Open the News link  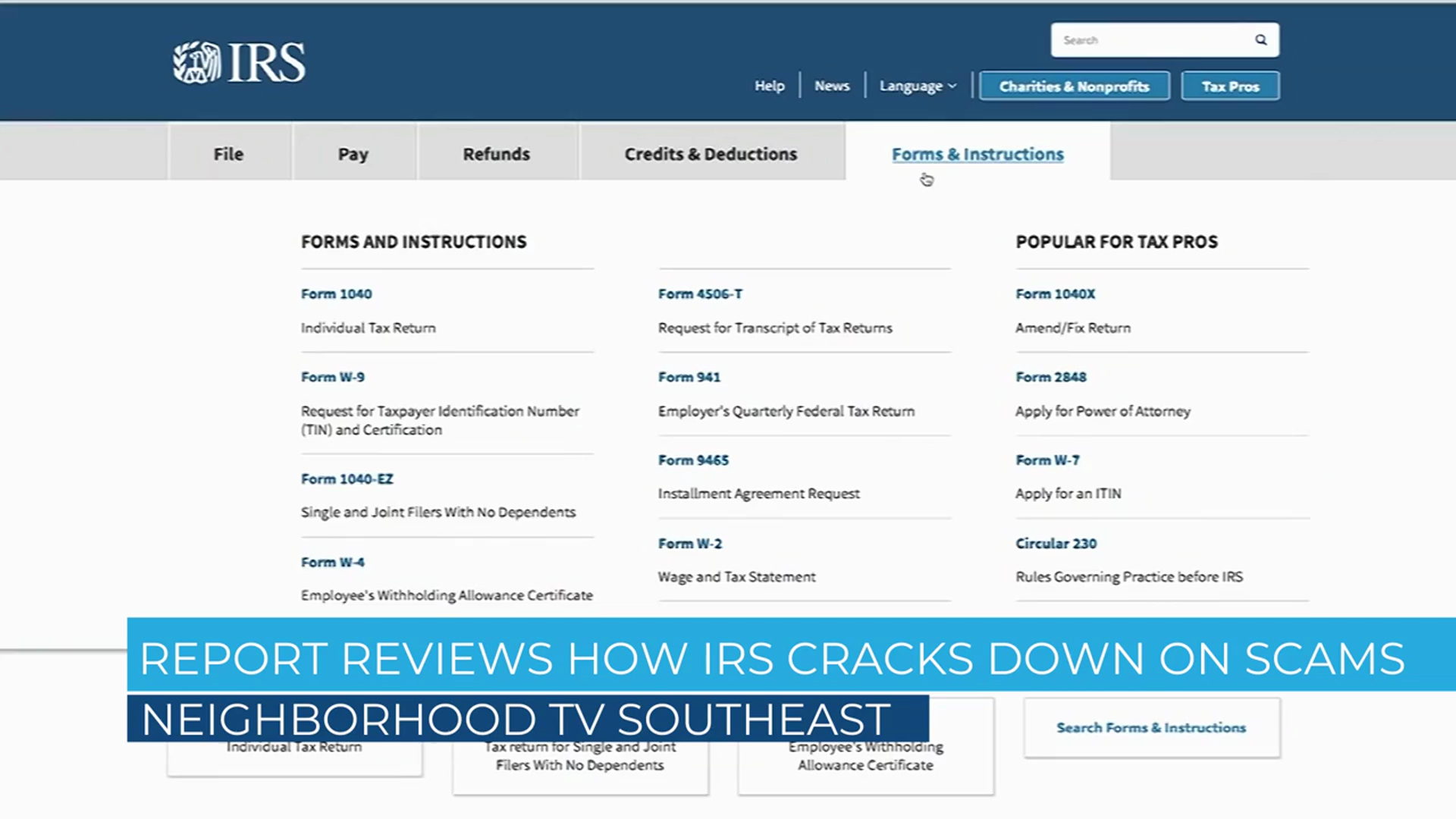(832, 86)
